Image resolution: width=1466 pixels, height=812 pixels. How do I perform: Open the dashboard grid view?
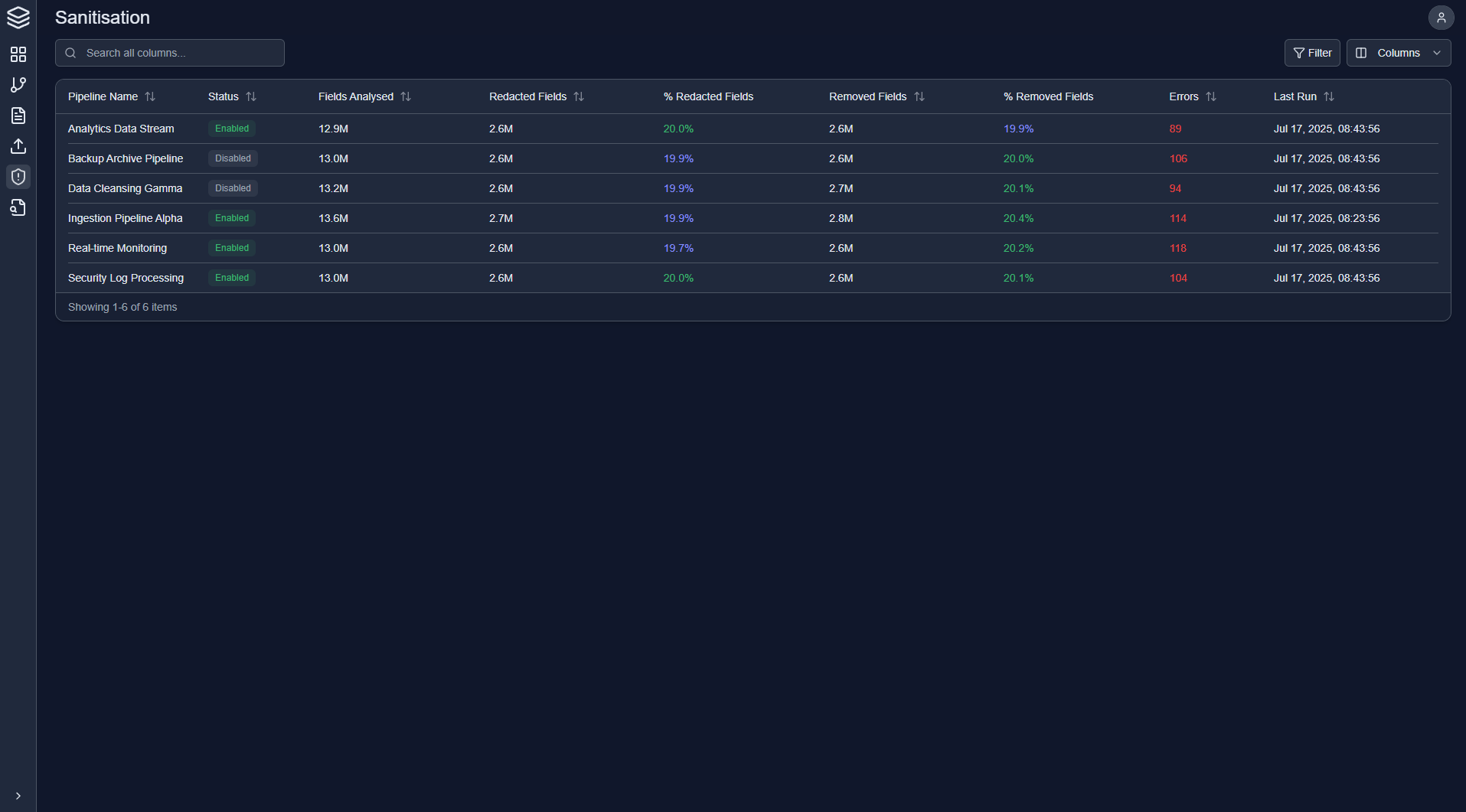click(x=18, y=54)
